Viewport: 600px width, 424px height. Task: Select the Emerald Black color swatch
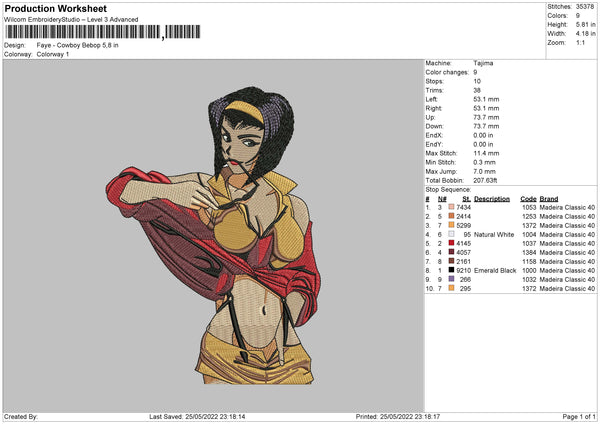point(452,270)
